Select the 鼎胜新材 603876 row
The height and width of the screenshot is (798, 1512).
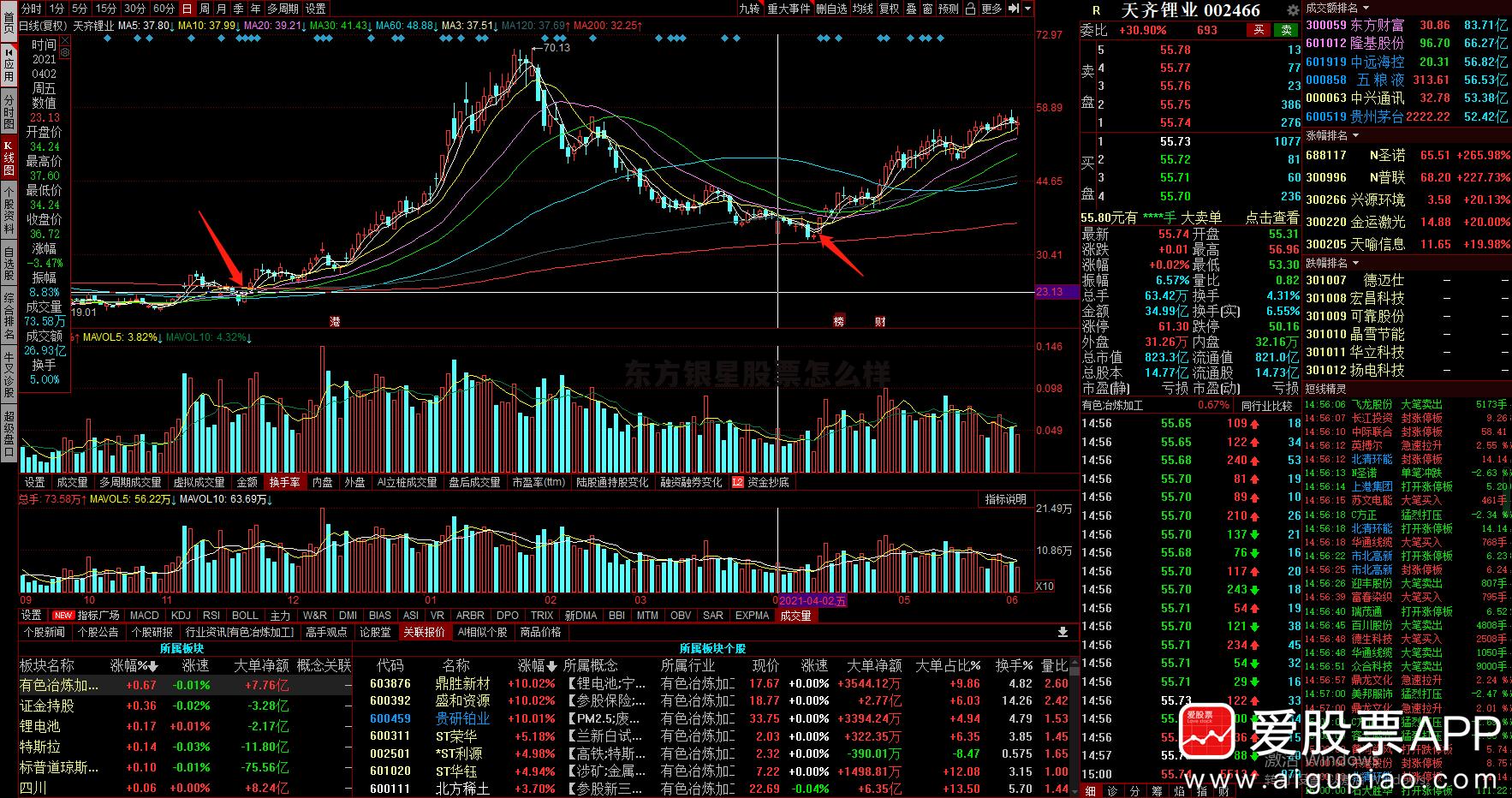point(716,683)
